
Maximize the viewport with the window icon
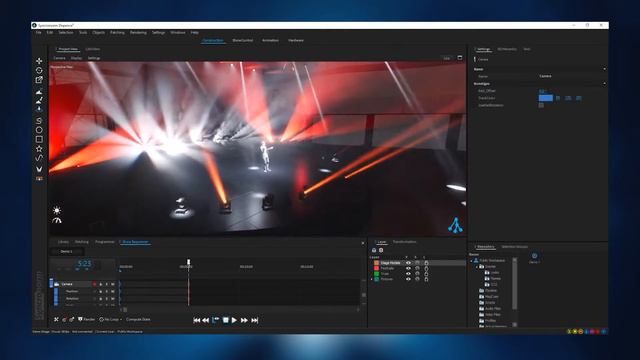[x=460, y=58]
